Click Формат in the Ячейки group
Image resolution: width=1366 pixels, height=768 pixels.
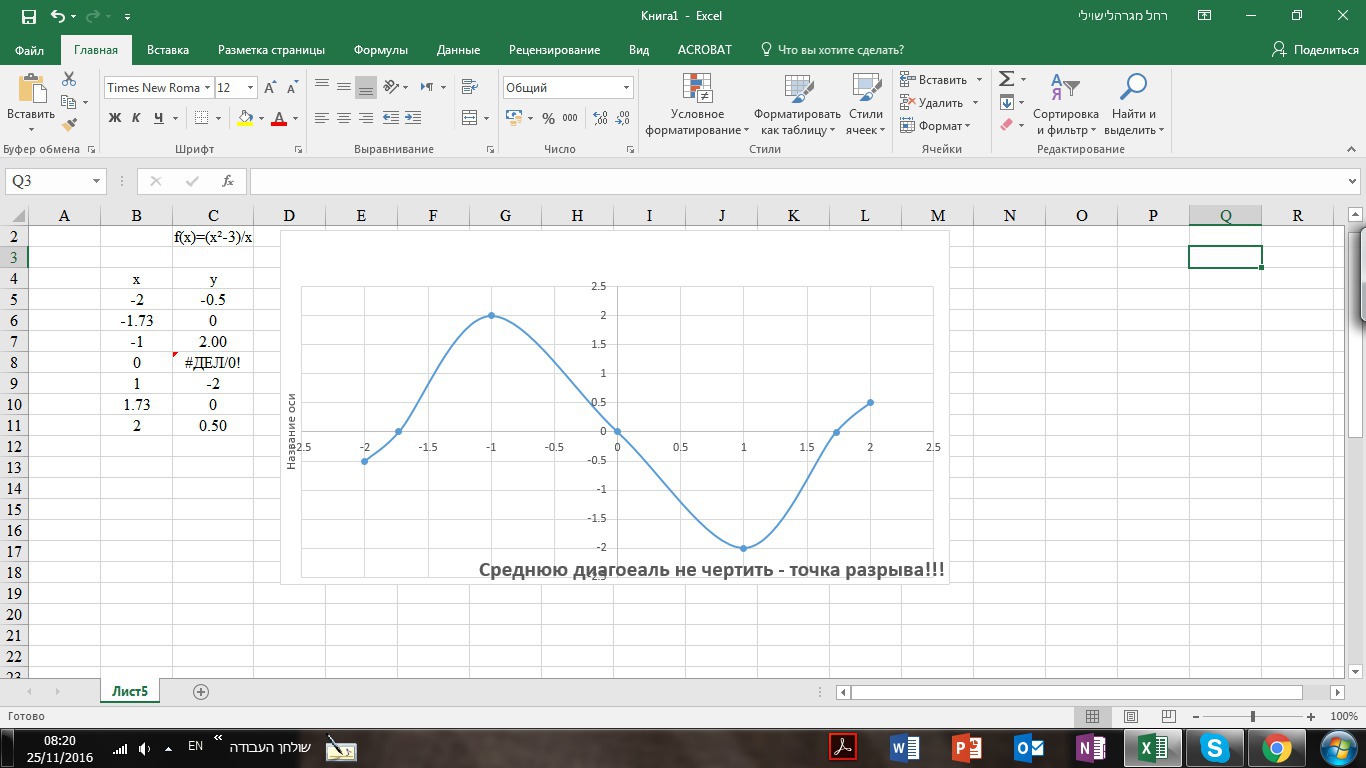click(935, 126)
